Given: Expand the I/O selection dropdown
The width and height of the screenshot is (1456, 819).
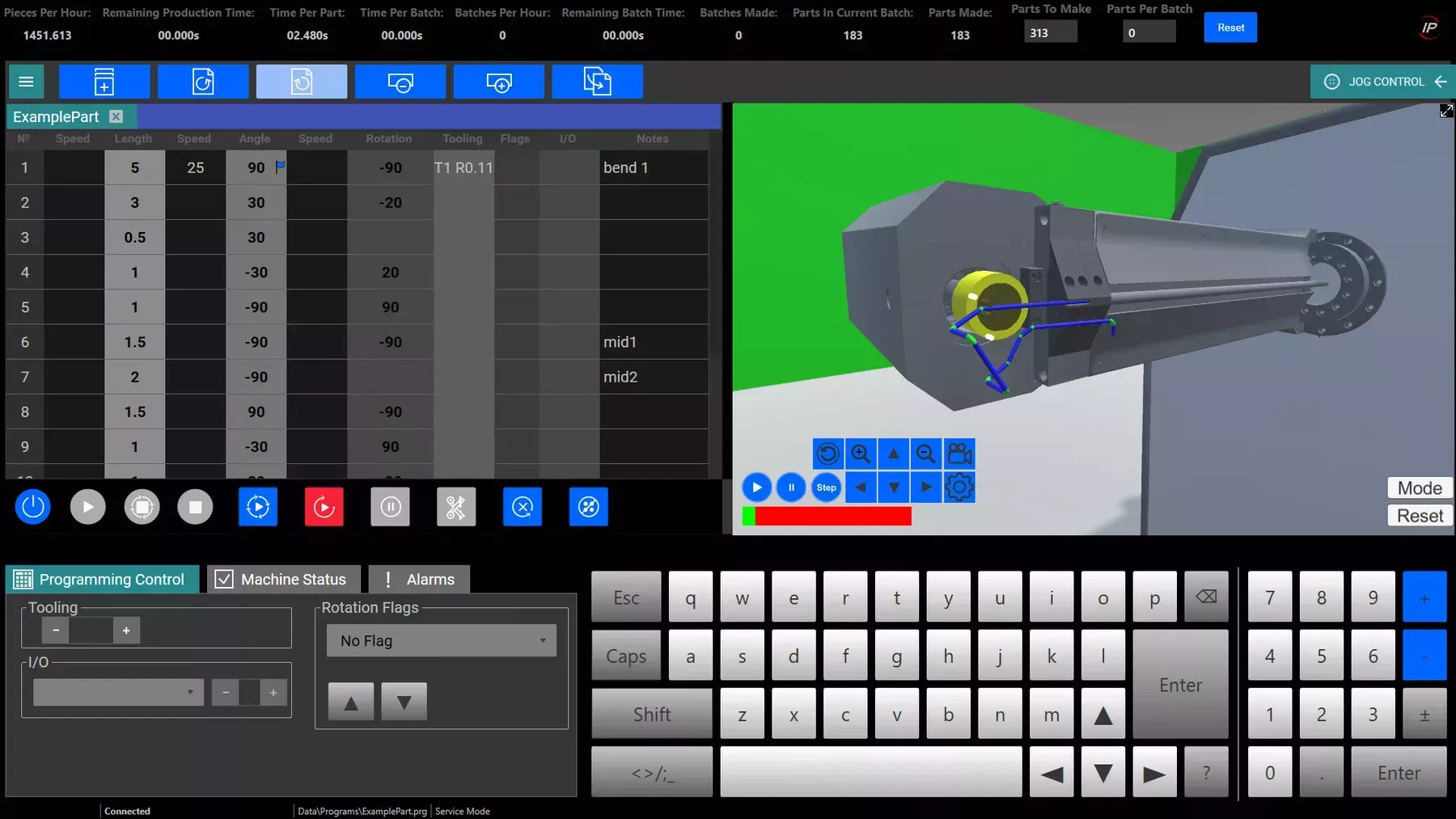Looking at the screenshot, I should (118, 693).
